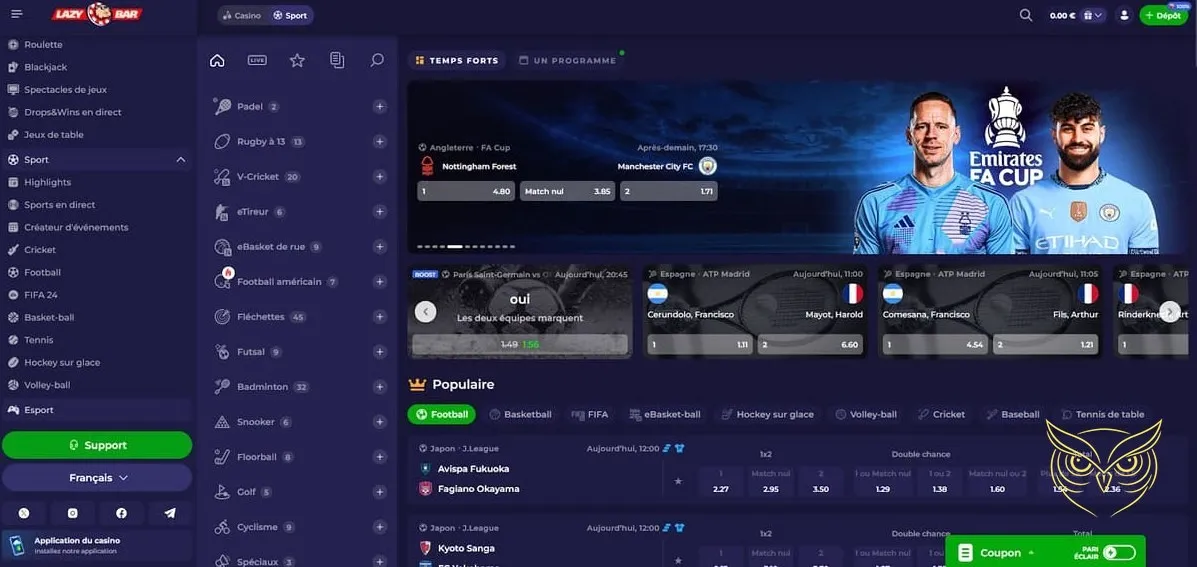Open favorites star icon in sports navigation
This screenshot has height=567, width=1197.
[x=297, y=60]
